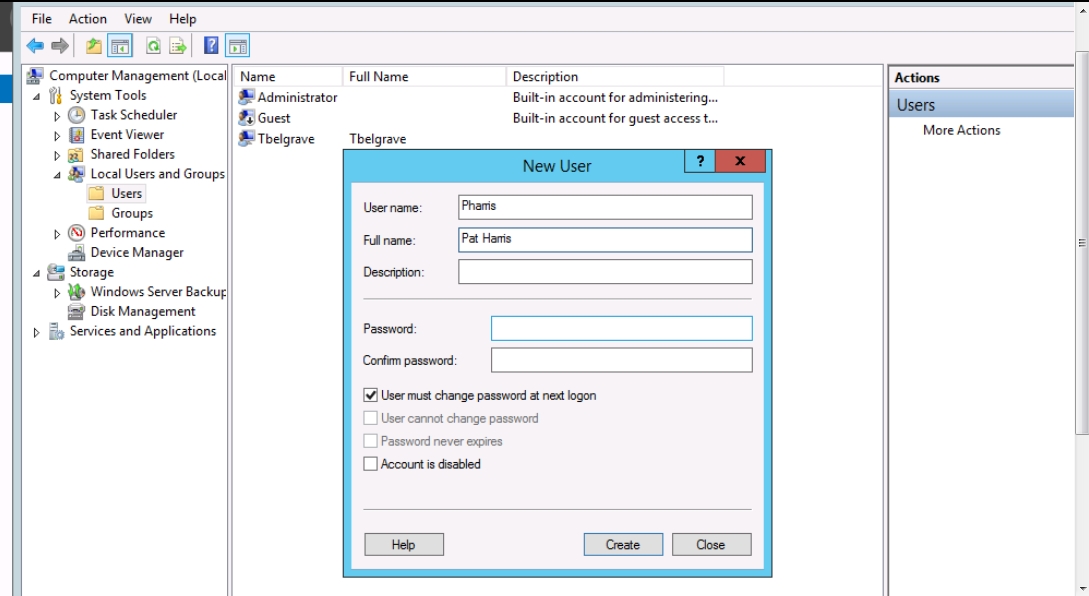Click into the Password field
Image resolution: width=1089 pixels, height=596 pixels.
click(621, 329)
